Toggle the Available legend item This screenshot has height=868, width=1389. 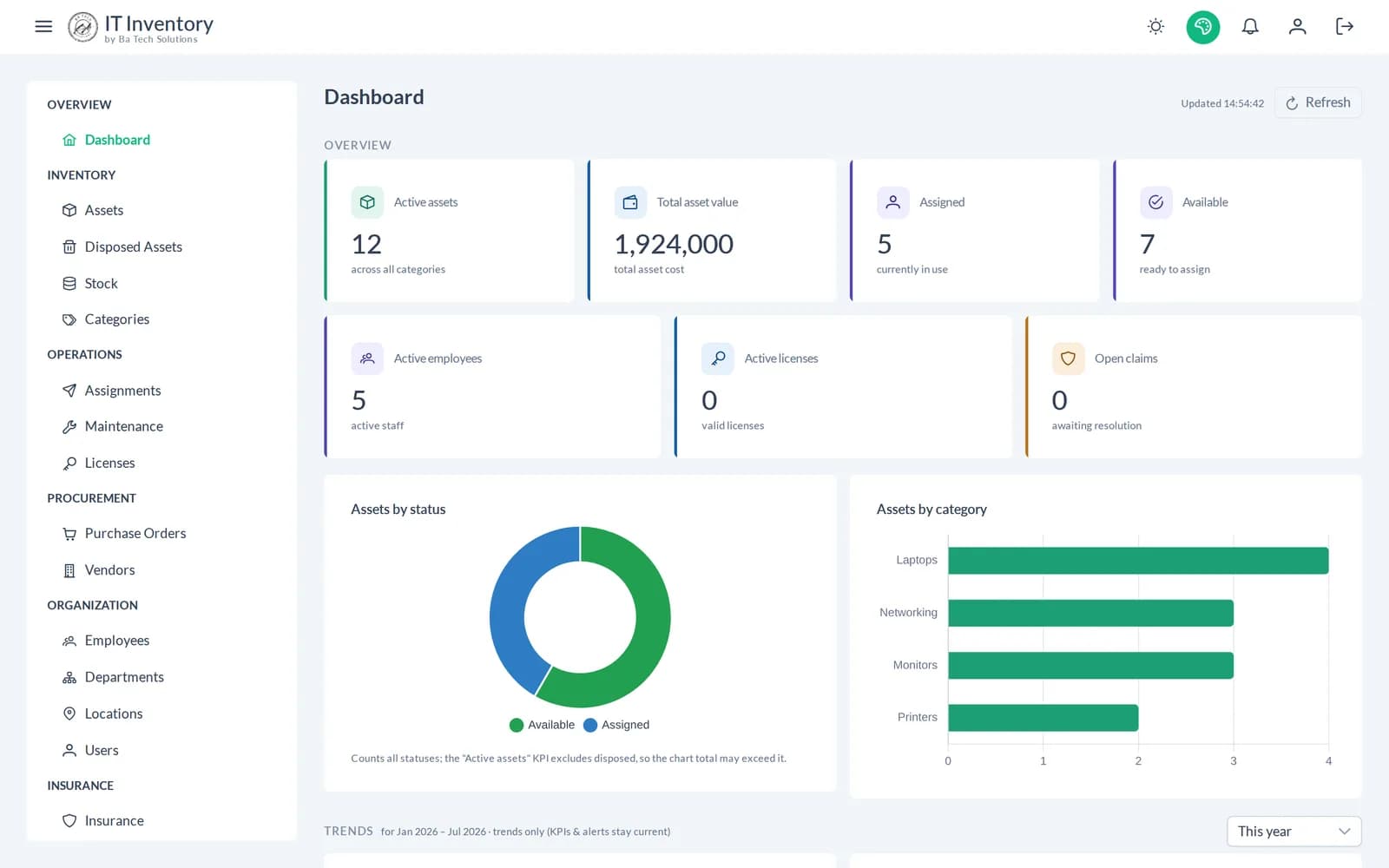pos(542,725)
